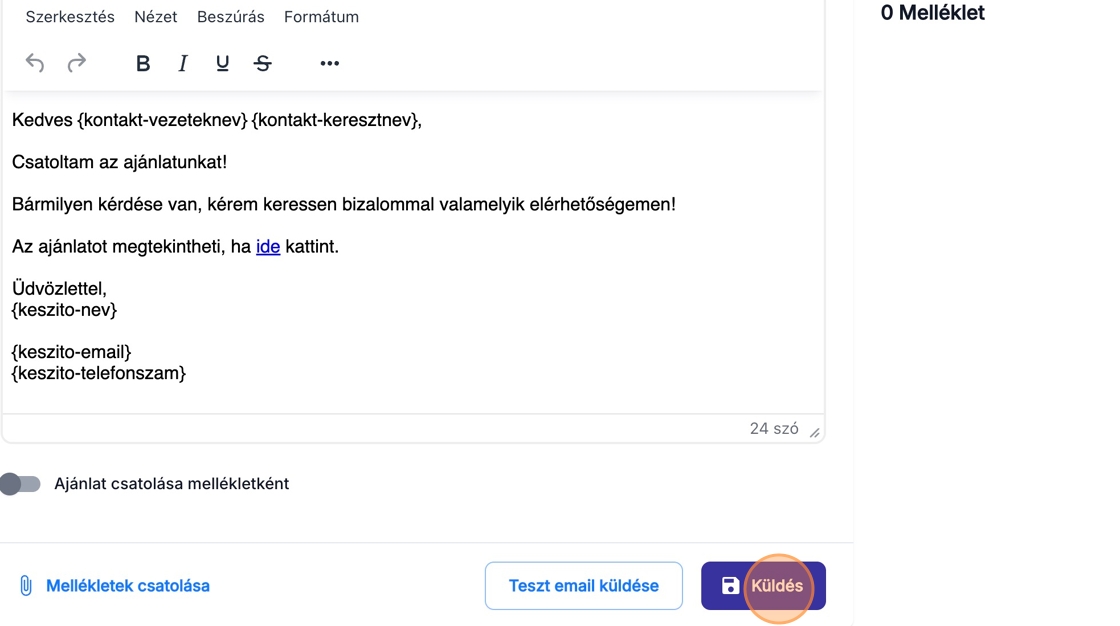Toggle Italic formatting

182,64
